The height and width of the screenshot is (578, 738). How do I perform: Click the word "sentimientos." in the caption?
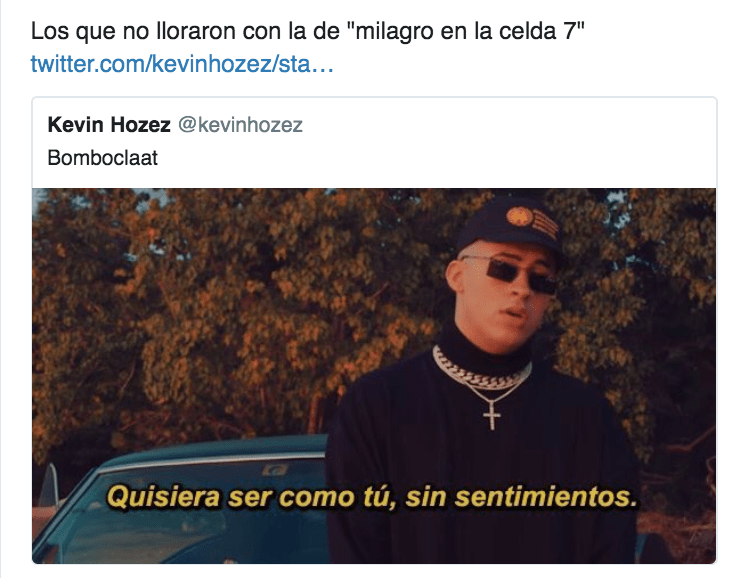click(546, 497)
